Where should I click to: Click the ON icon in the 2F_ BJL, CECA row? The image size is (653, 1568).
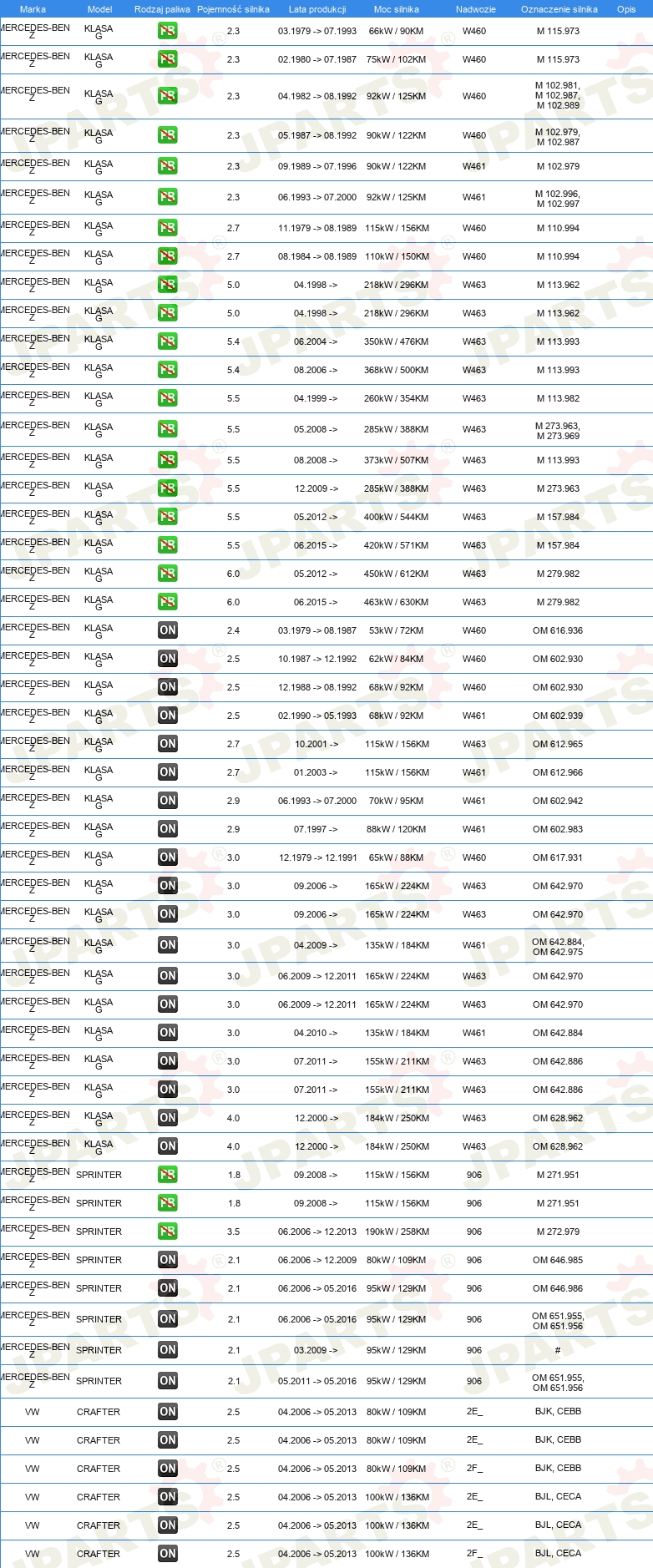[168, 1554]
